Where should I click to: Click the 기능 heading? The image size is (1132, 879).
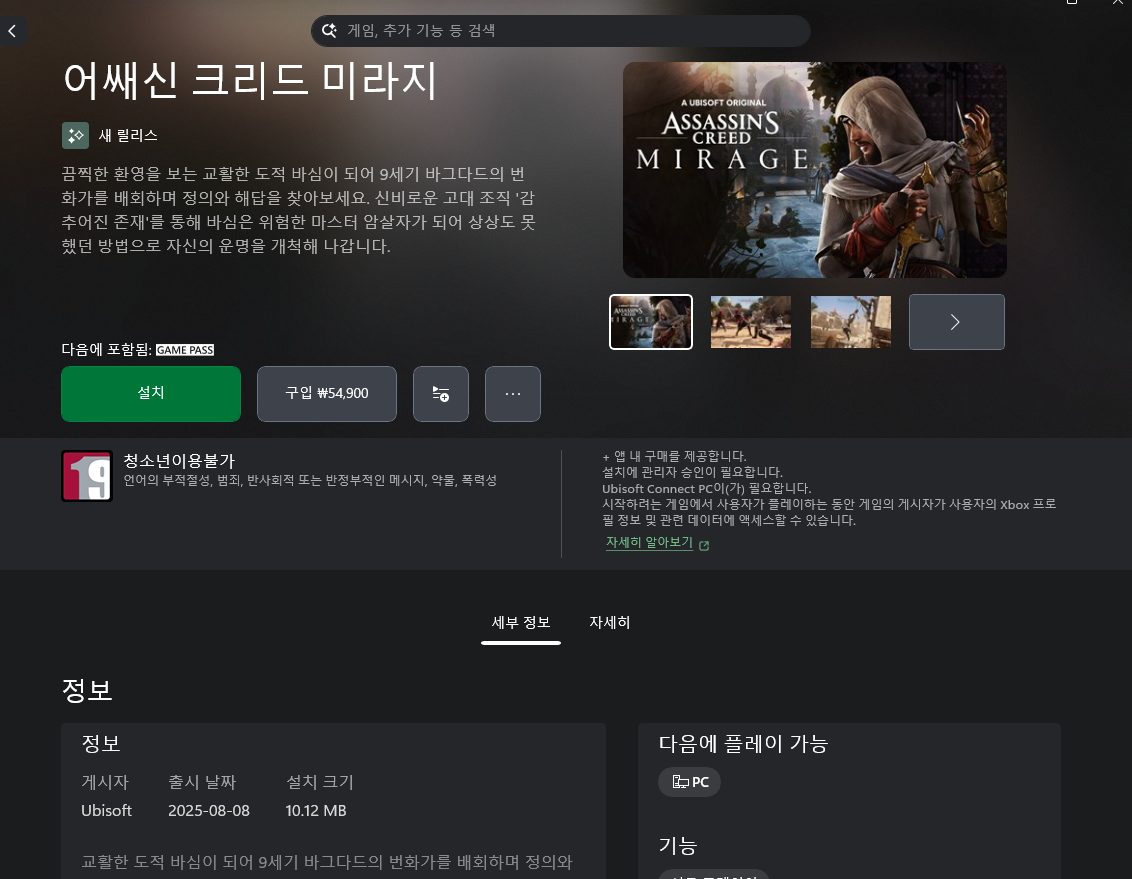677,845
